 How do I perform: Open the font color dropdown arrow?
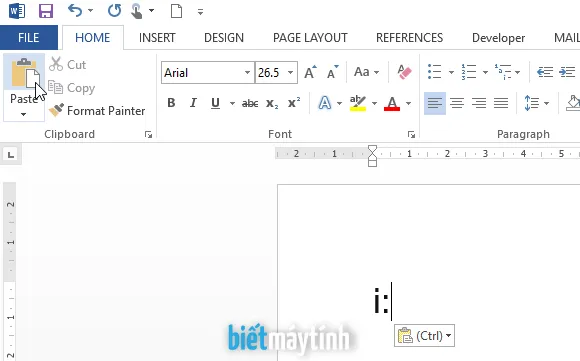click(408, 103)
